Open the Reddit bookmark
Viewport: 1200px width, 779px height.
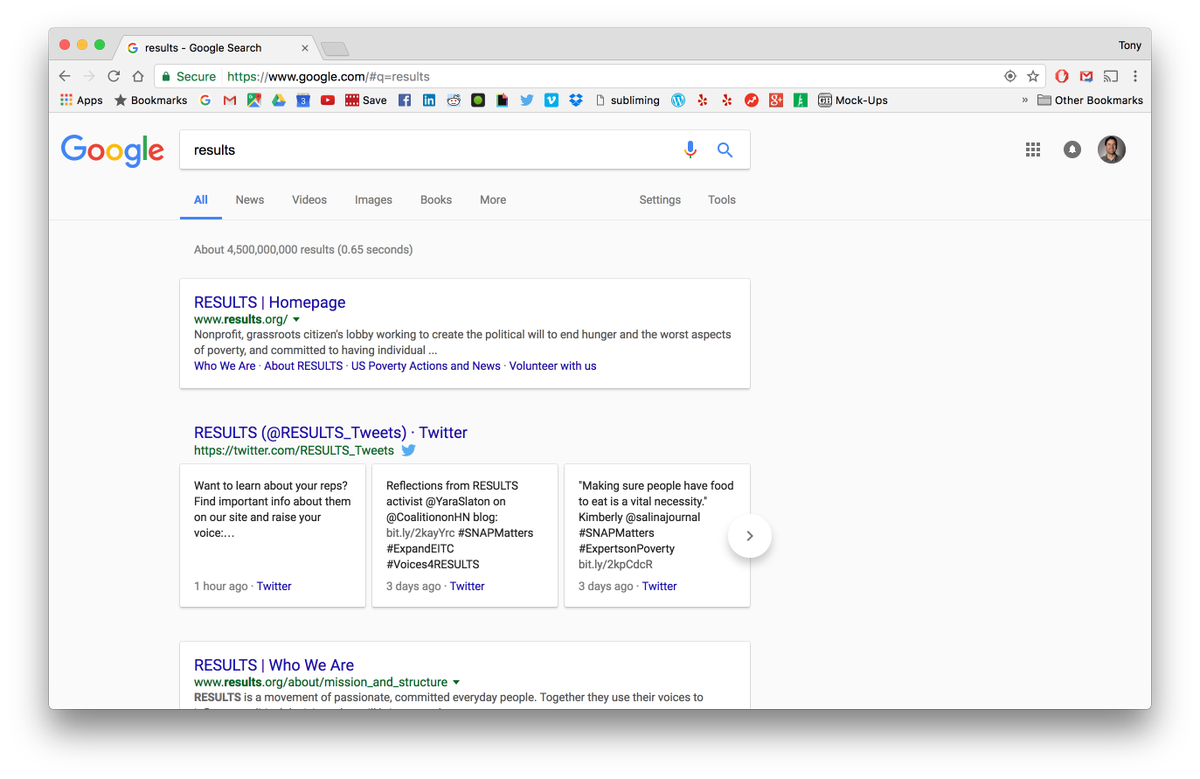coord(454,100)
